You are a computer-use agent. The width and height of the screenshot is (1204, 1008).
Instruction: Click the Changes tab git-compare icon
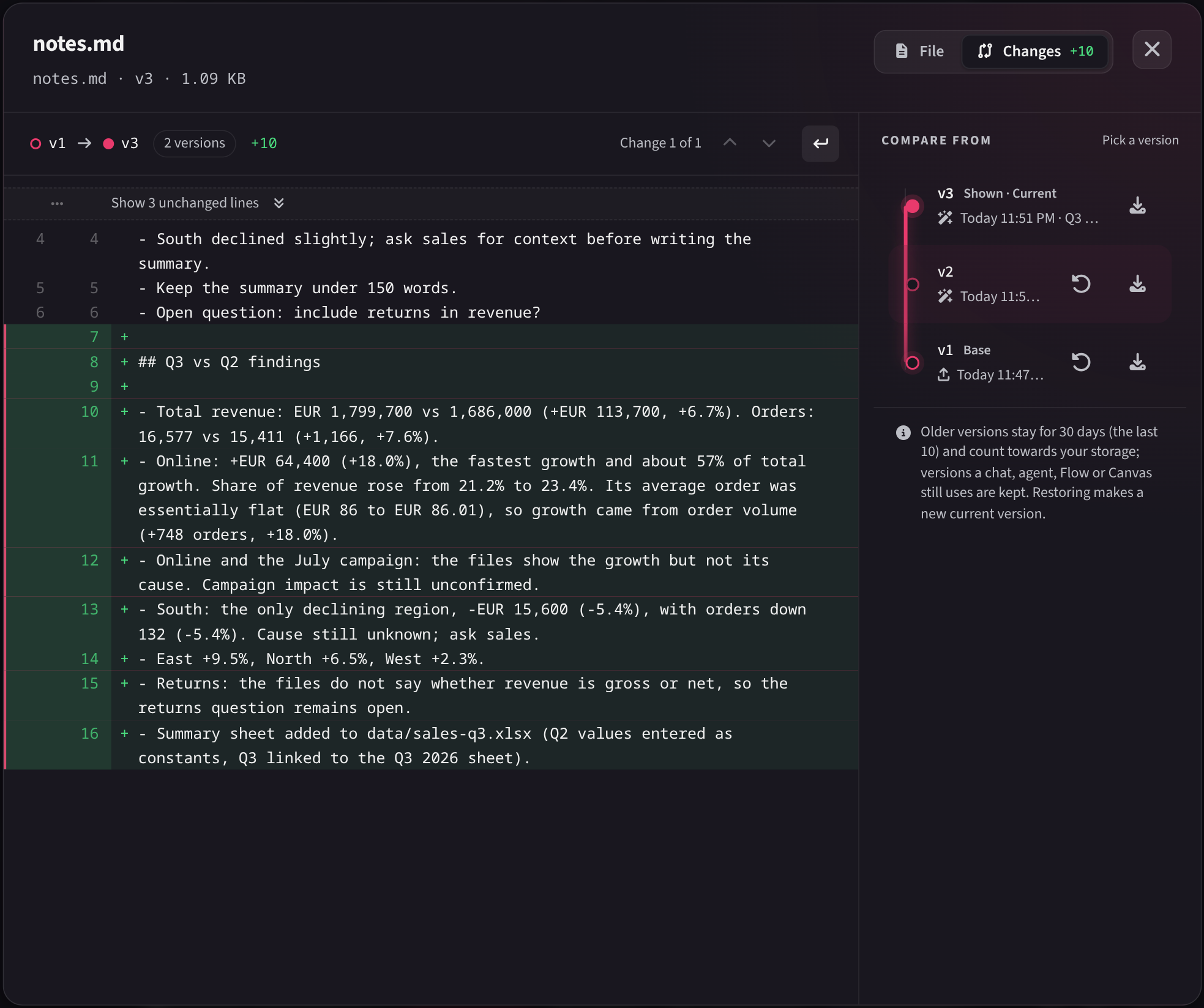click(x=984, y=51)
